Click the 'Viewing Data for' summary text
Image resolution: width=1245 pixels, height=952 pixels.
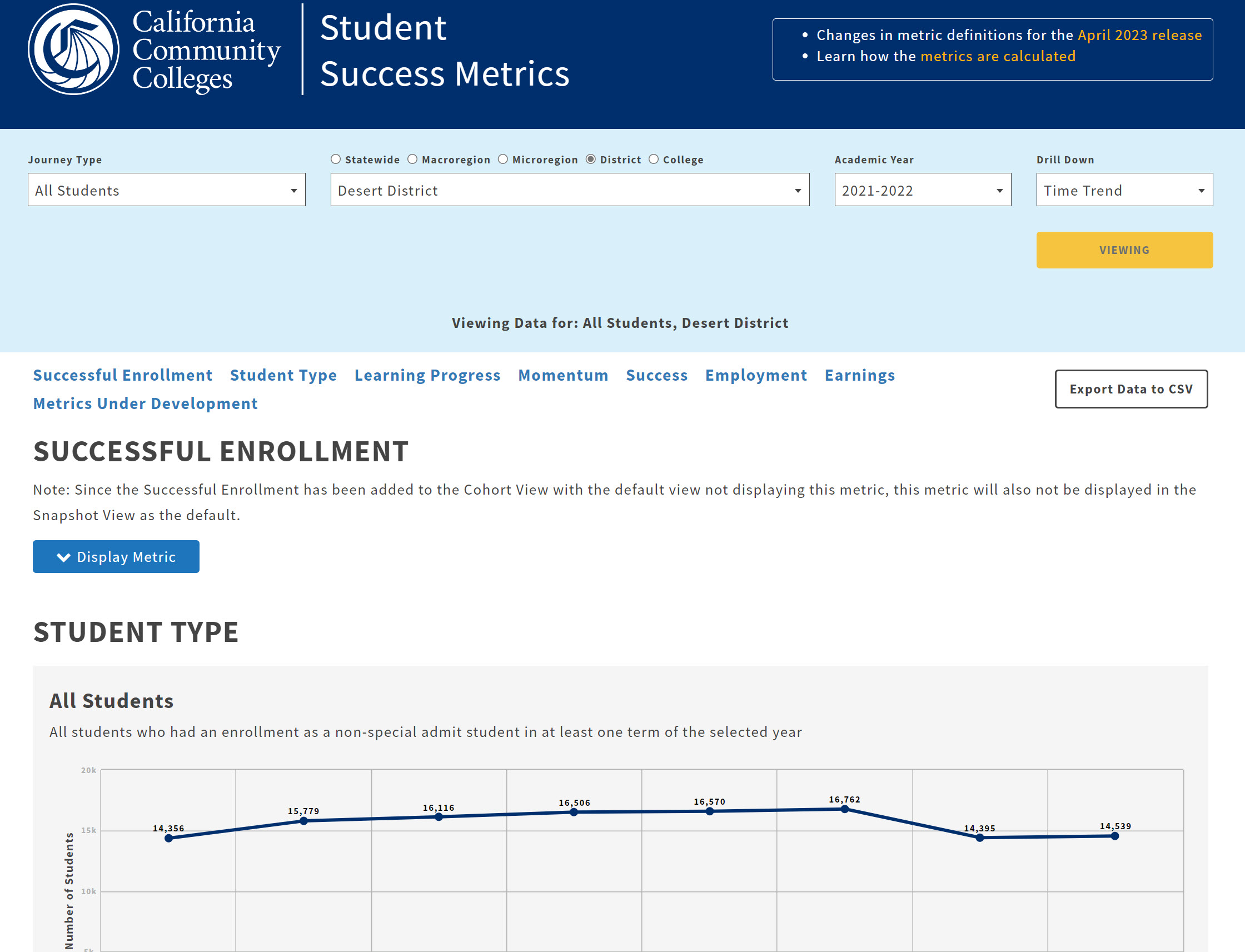pos(620,323)
